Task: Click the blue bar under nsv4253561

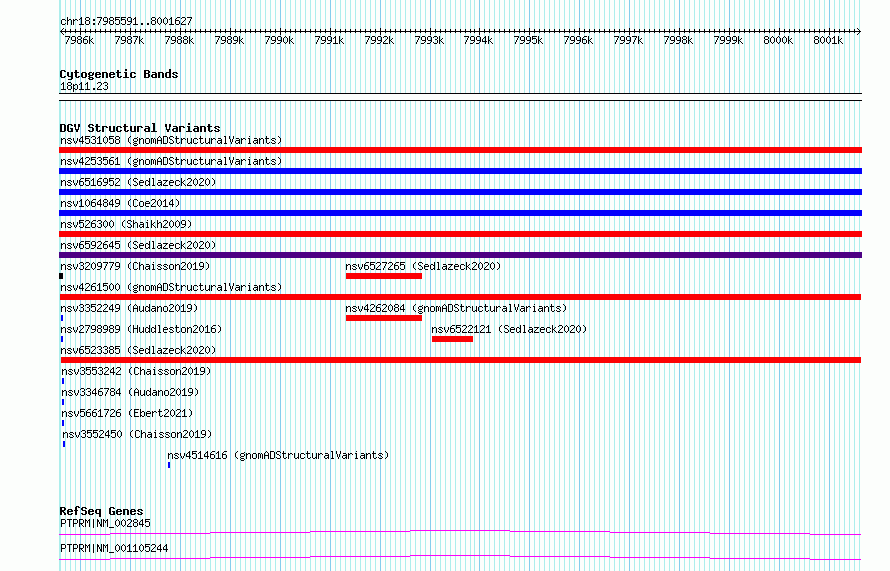Action: pyautogui.click(x=460, y=171)
